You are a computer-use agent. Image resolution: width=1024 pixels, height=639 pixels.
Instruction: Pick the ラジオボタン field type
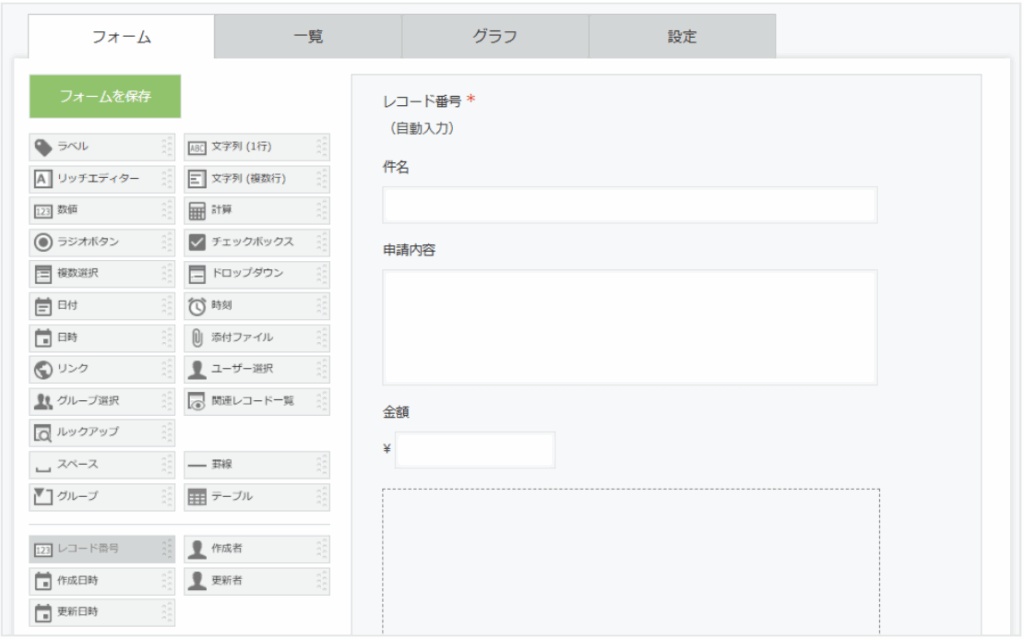(x=100, y=243)
